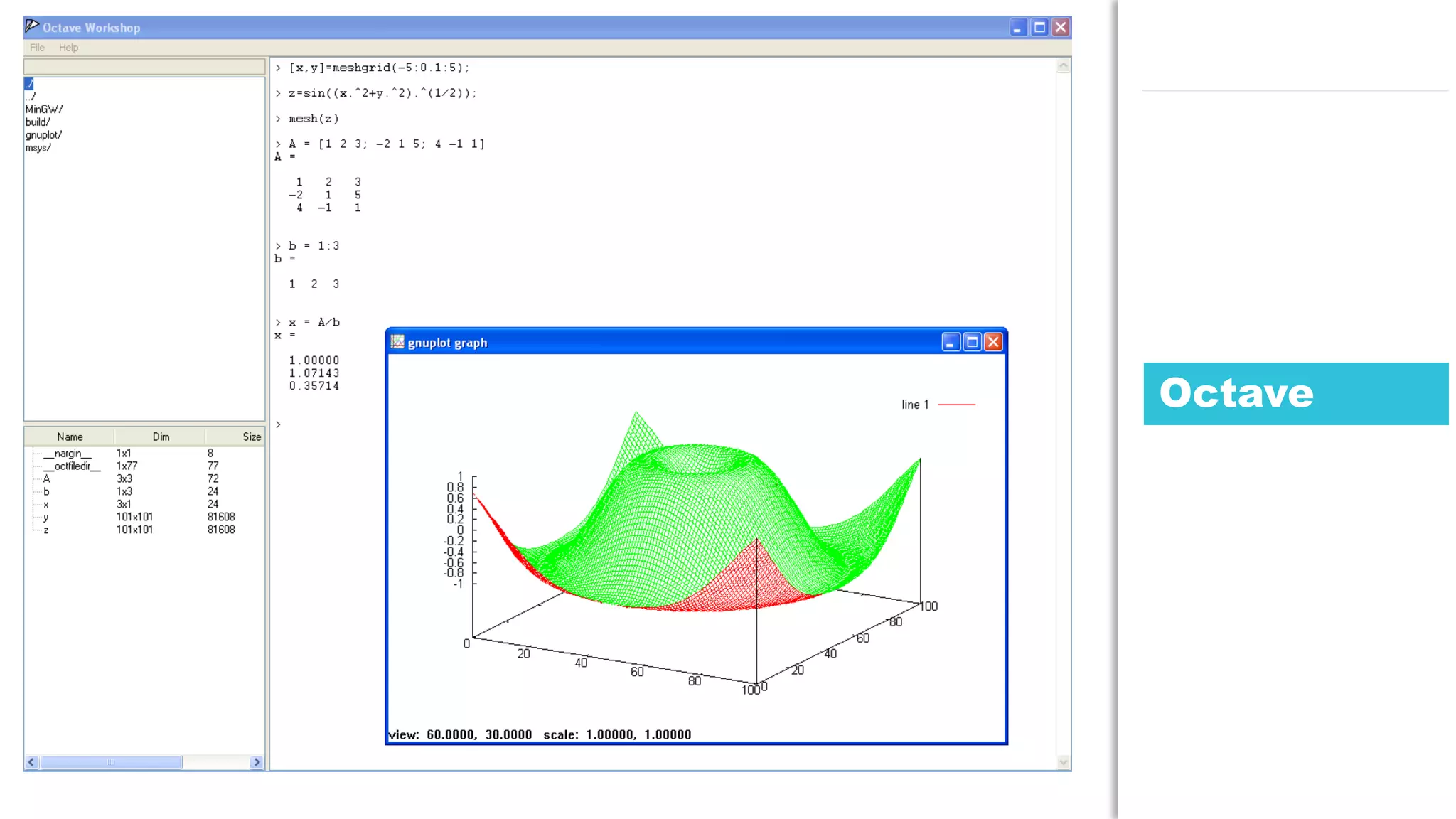Select the build/ directory
This screenshot has width=1456, height=819.
pyautogui.click(x=38, y=122)
